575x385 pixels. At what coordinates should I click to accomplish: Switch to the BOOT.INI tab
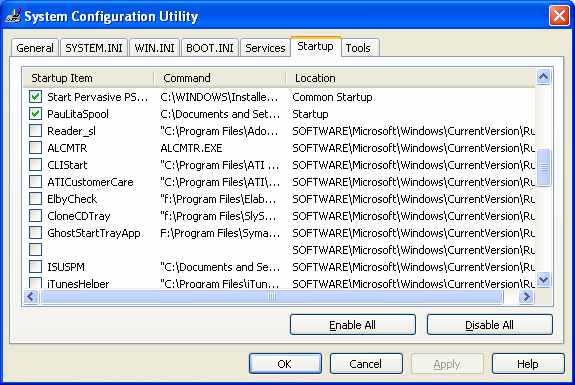point(210,48)
